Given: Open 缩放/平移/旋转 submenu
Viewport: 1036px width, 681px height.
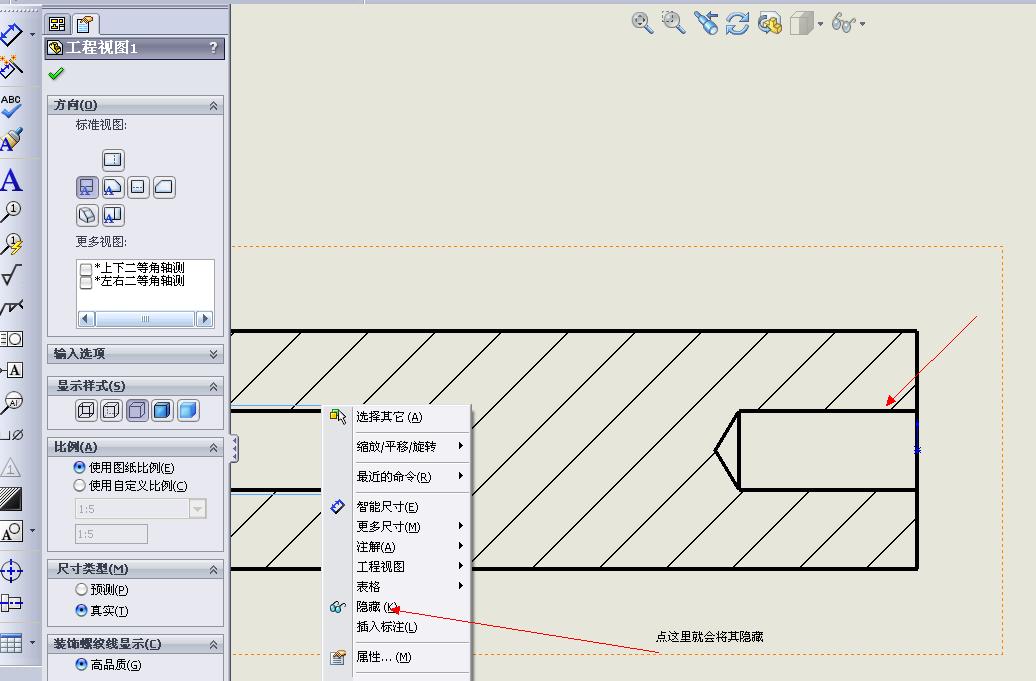Looking at the screenshot, I should tap(397, 447).
